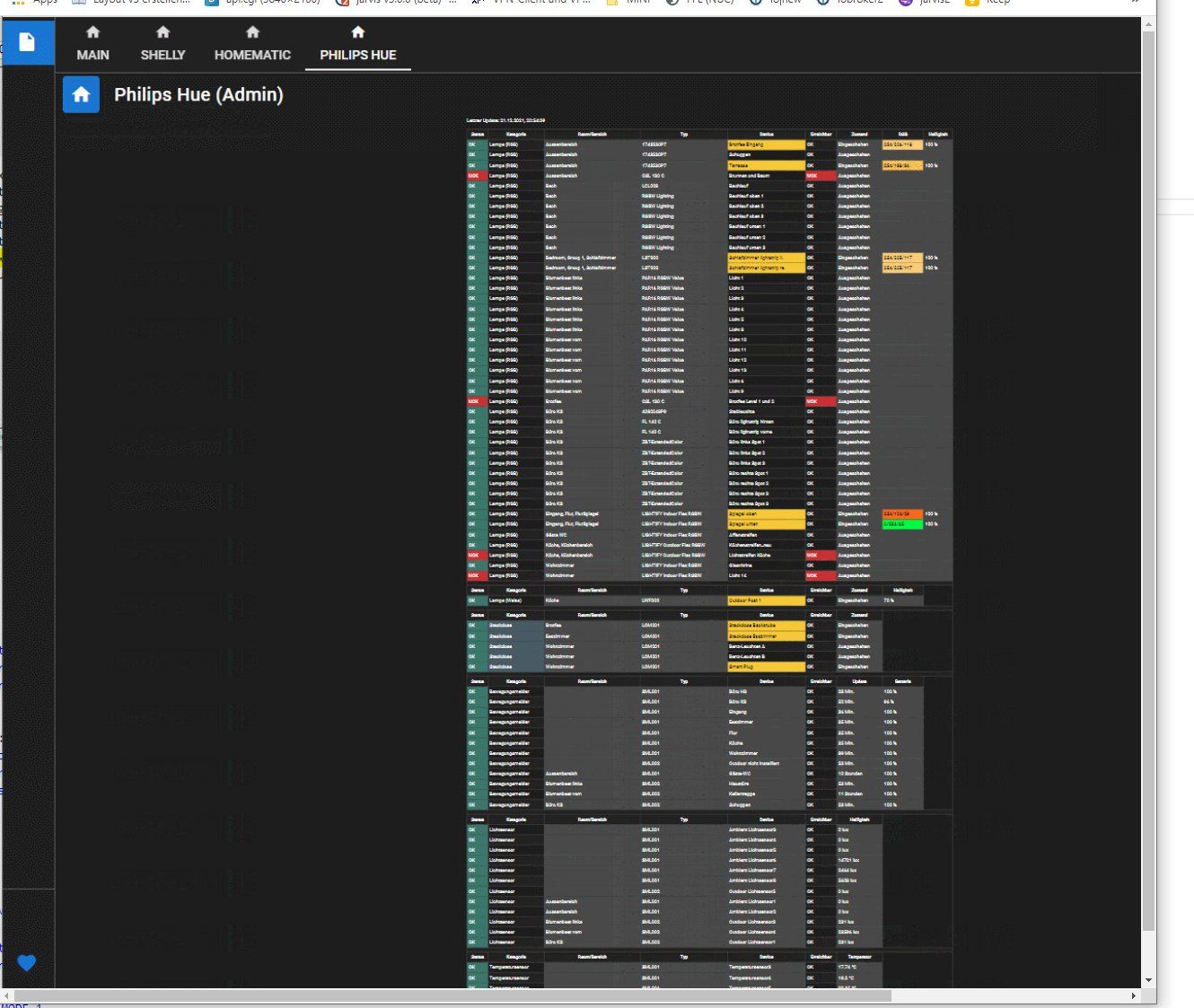
Task: Select the Brunnen und Baum device cell
Action: tap(766, 176)
